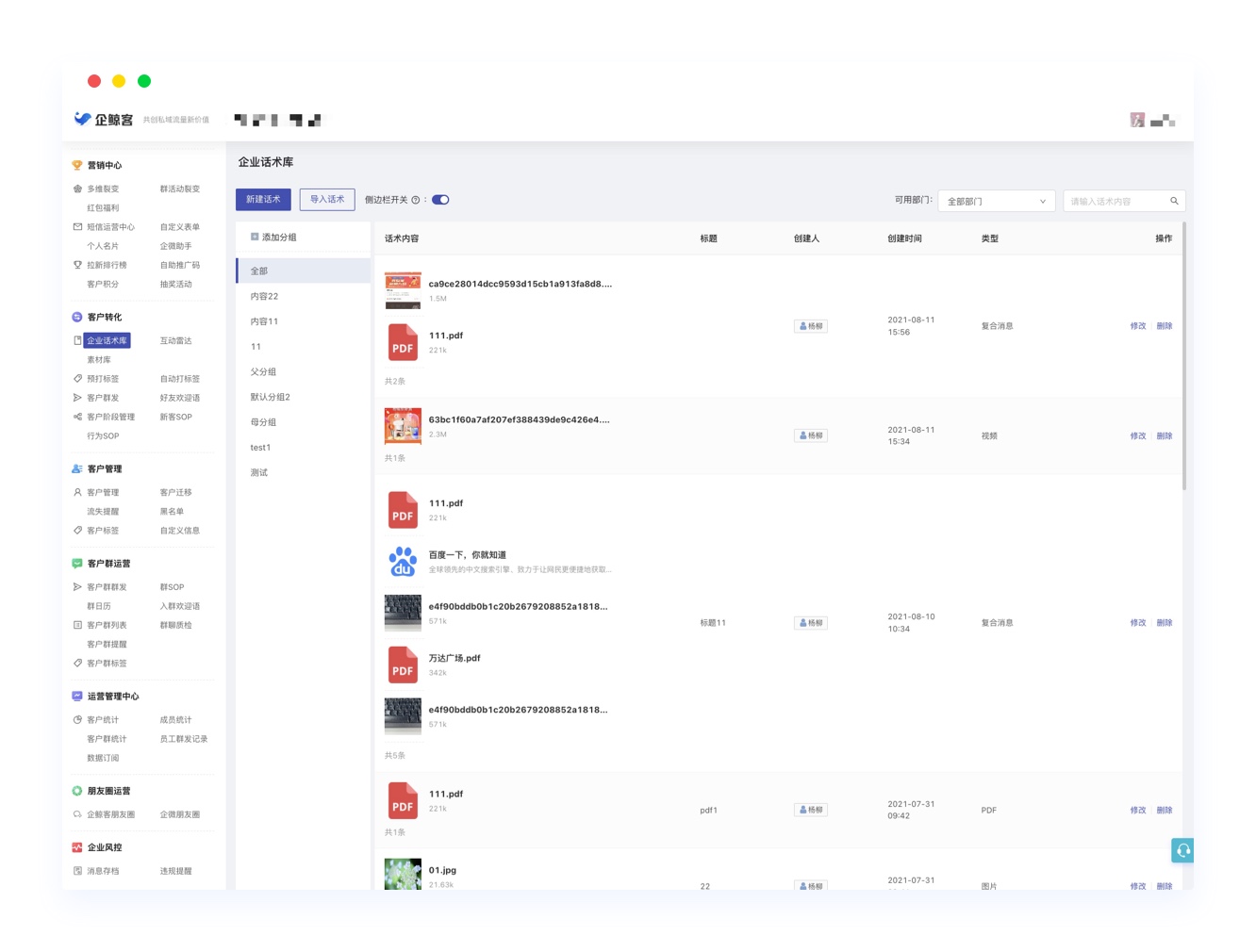Click the 导入话术 button
1256x952 pixels.
pyautogui.click(x=327, y=199)
